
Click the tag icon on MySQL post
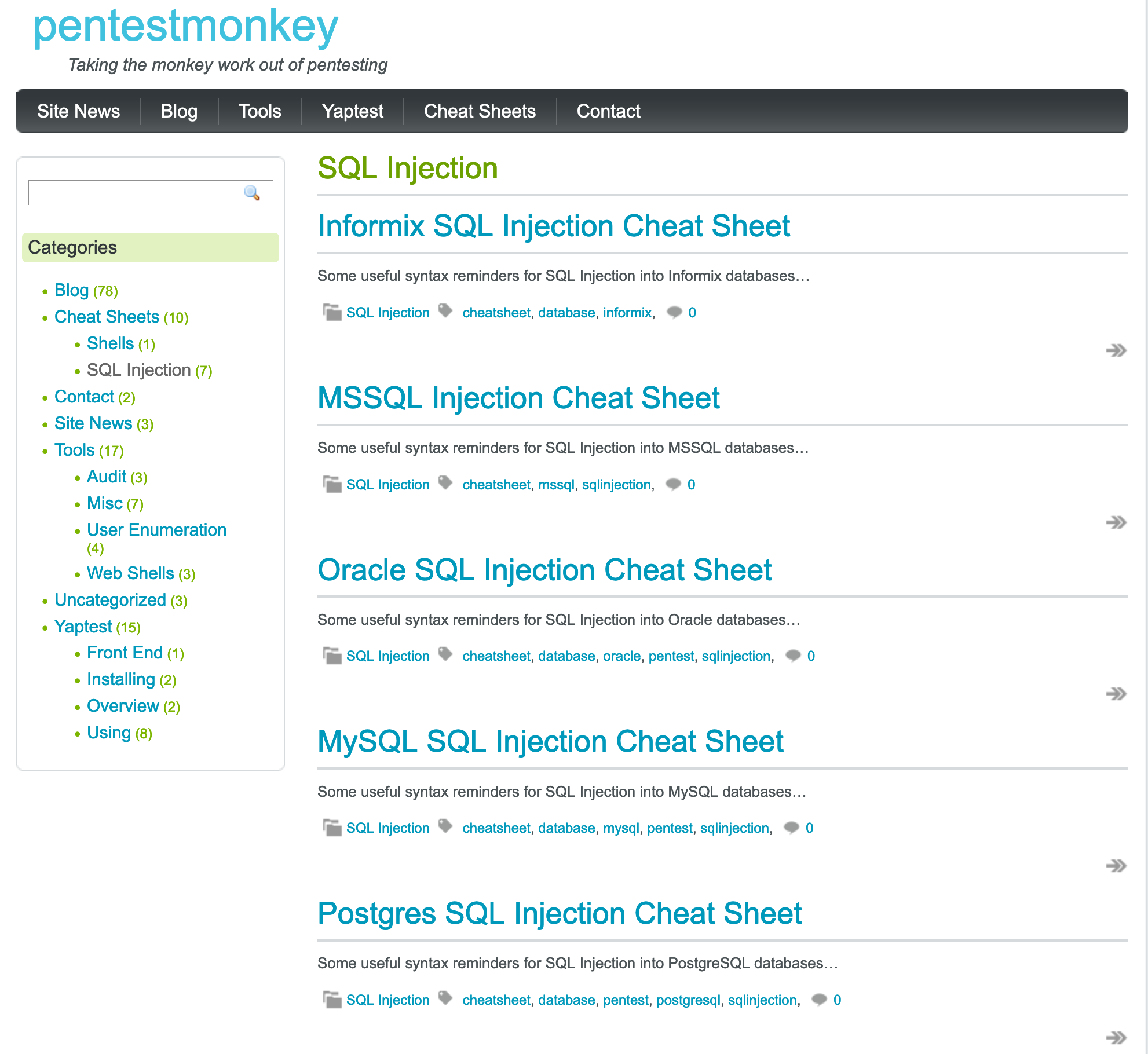(x=445, y=826)
